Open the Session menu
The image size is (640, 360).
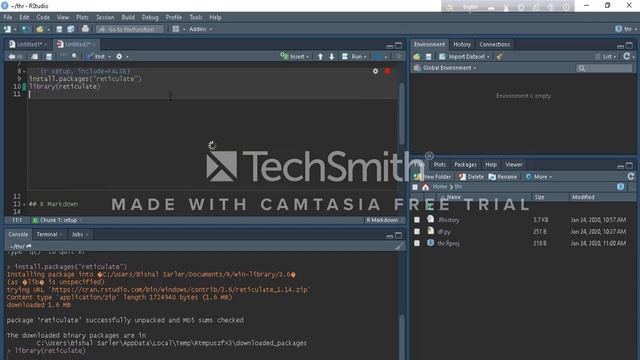[x=105, y=17]
